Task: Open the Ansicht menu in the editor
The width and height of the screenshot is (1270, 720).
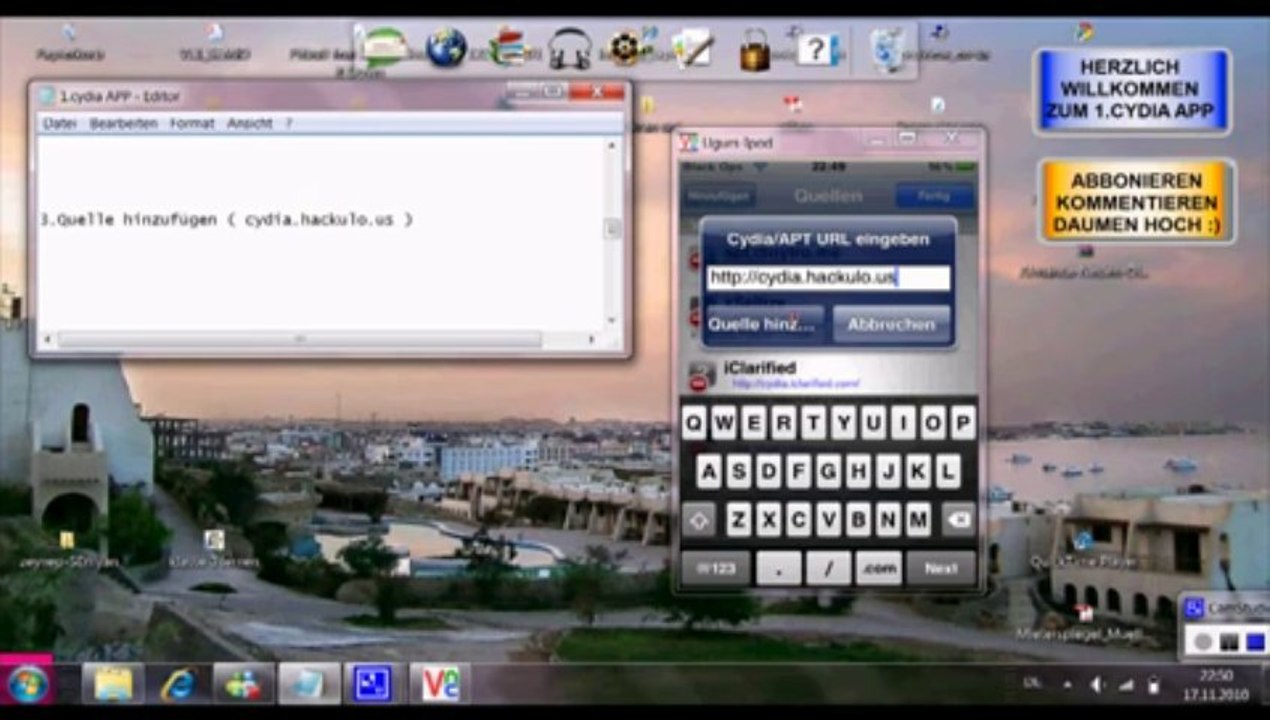Action: click(x=249, y=124)
